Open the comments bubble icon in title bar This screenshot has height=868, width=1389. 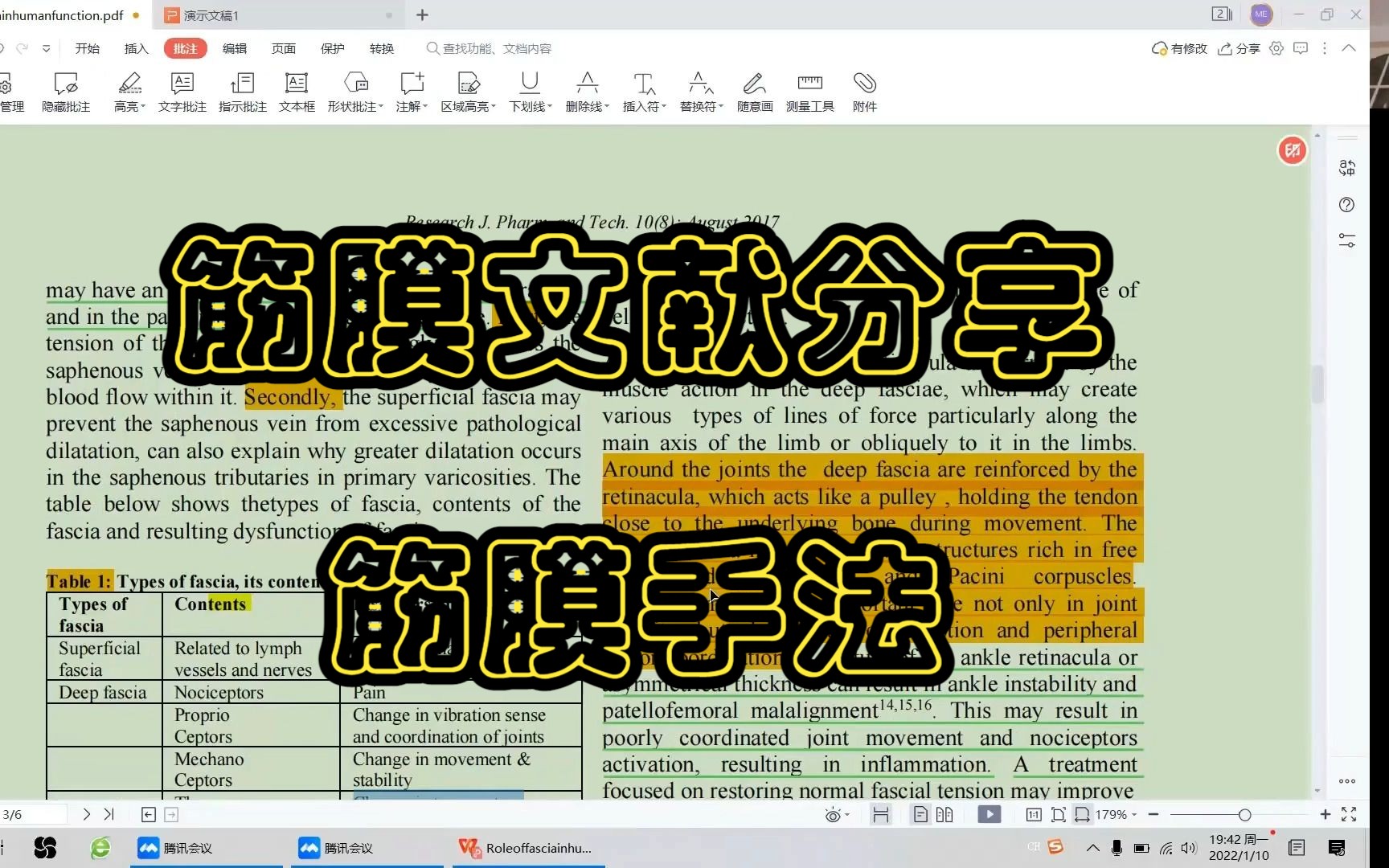(x=1301, y=48)
